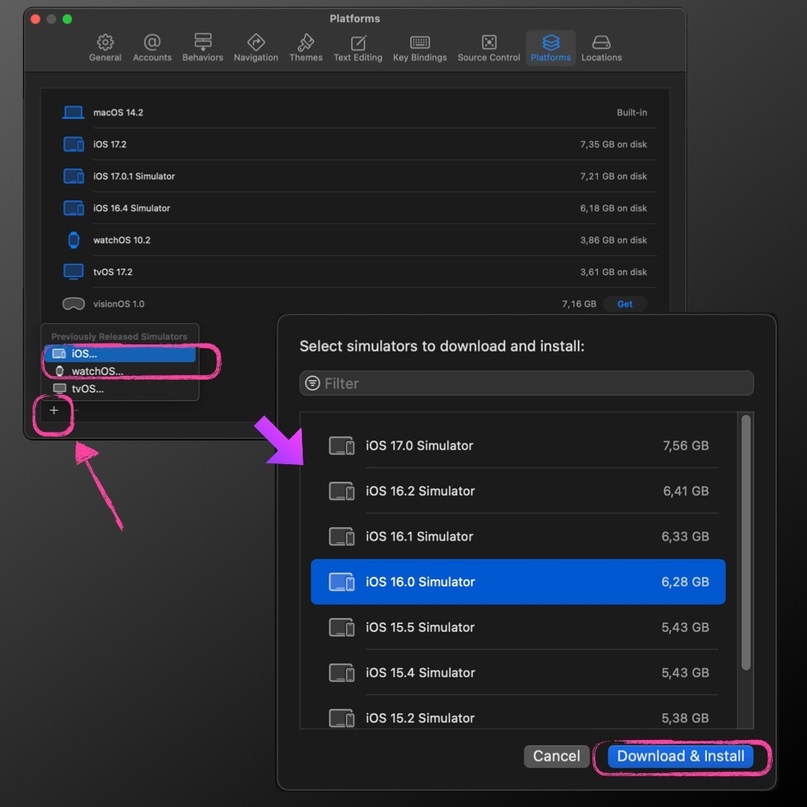This screenshot has width=807, height=807.
Task: Open the Themes tab
Action: [306, 48]
